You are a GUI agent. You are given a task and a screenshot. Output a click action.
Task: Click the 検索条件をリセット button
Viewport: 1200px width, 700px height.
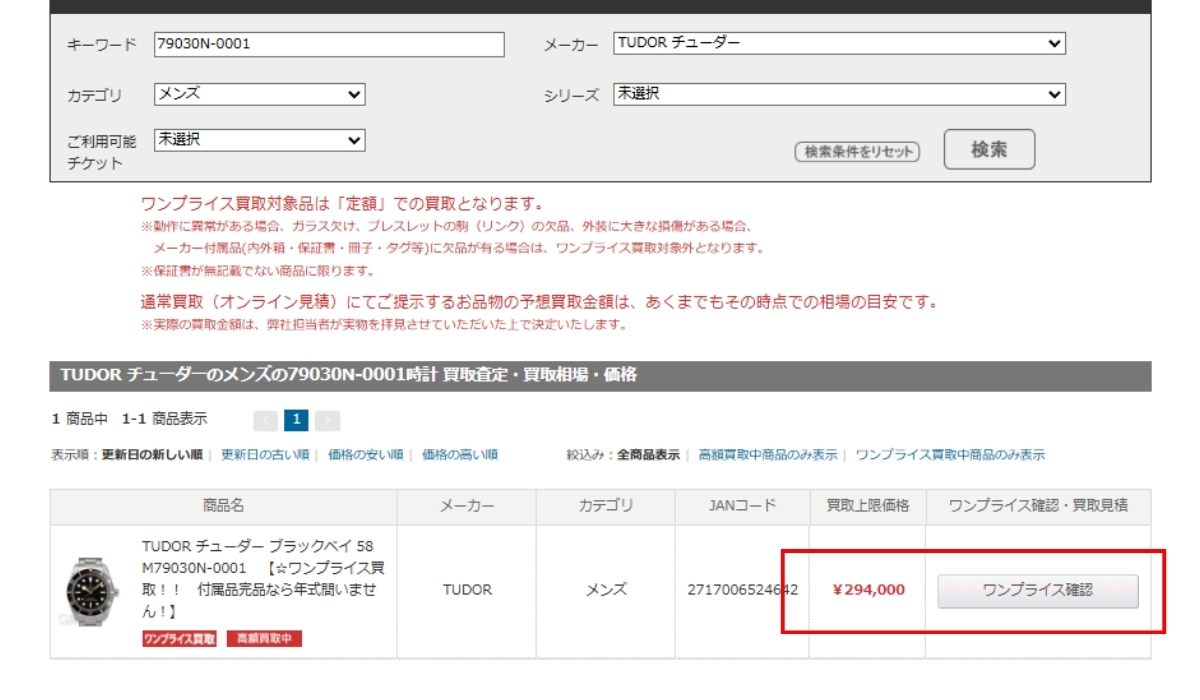(x=857, y=152)
